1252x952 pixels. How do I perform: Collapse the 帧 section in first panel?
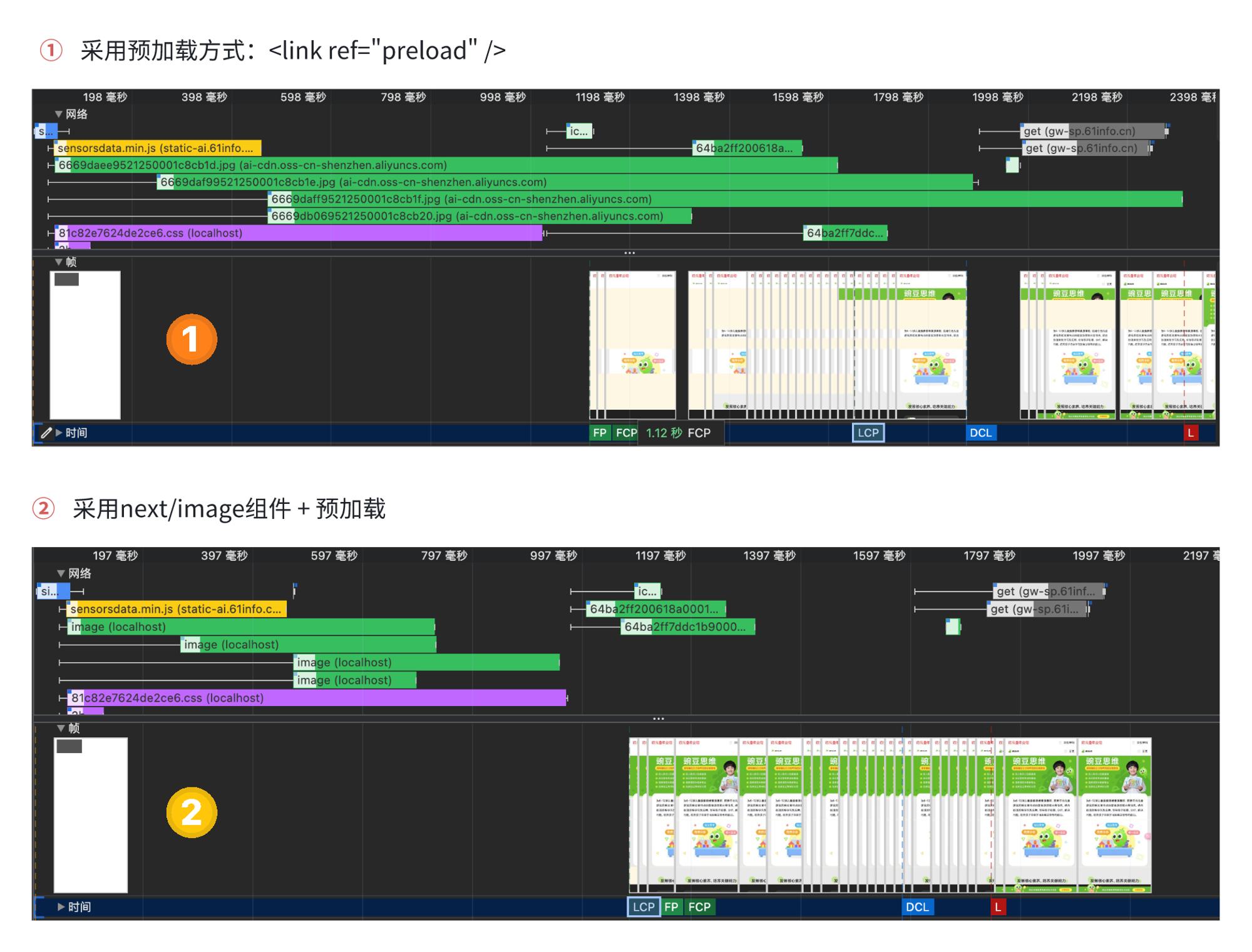click(x=58, y=262)
